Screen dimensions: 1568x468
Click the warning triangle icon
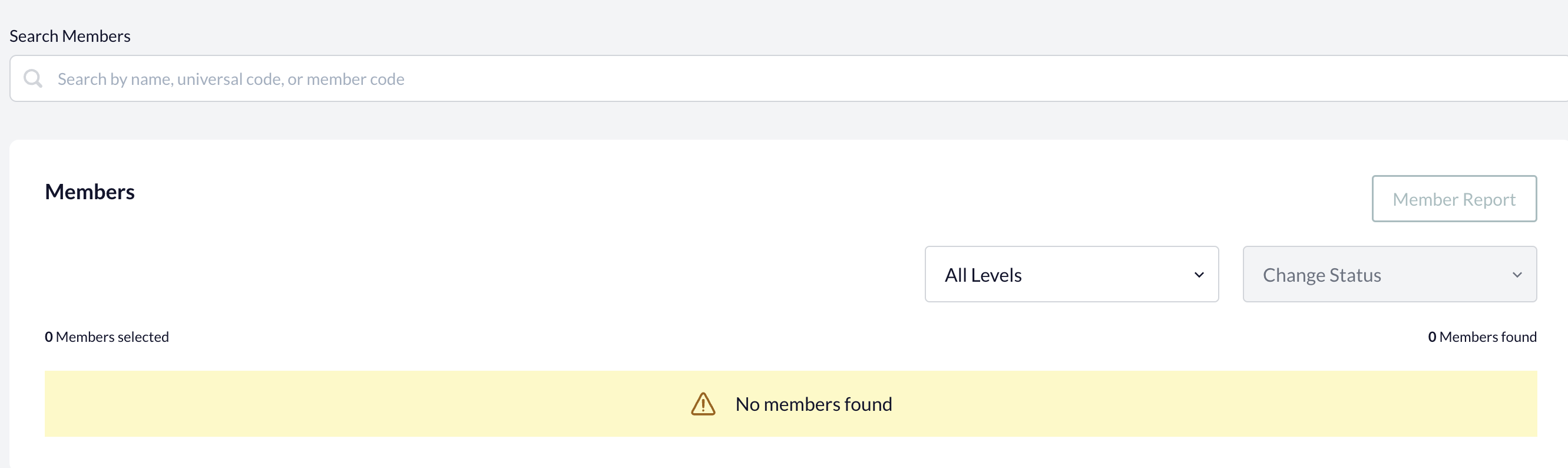[703, 404]
